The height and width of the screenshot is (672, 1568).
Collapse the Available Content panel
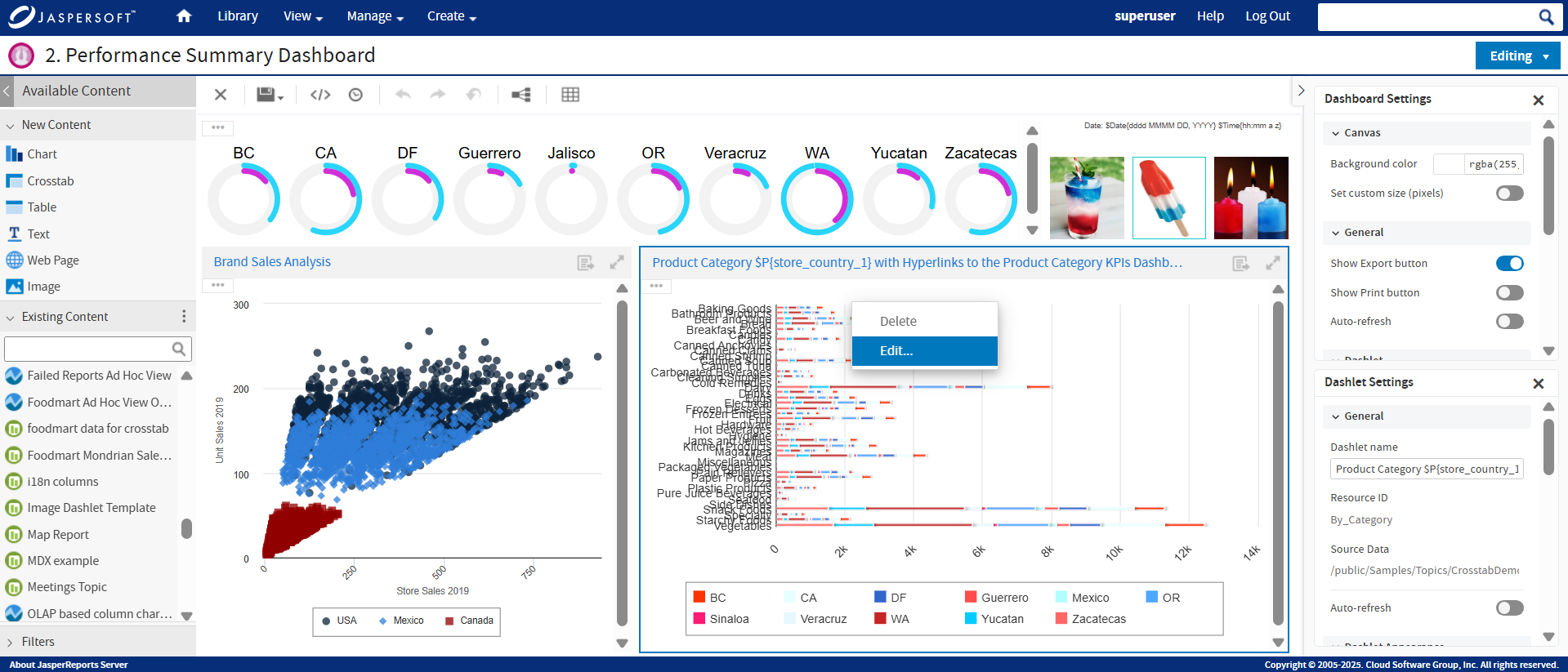pyautogui.click(x=7, y=91)
